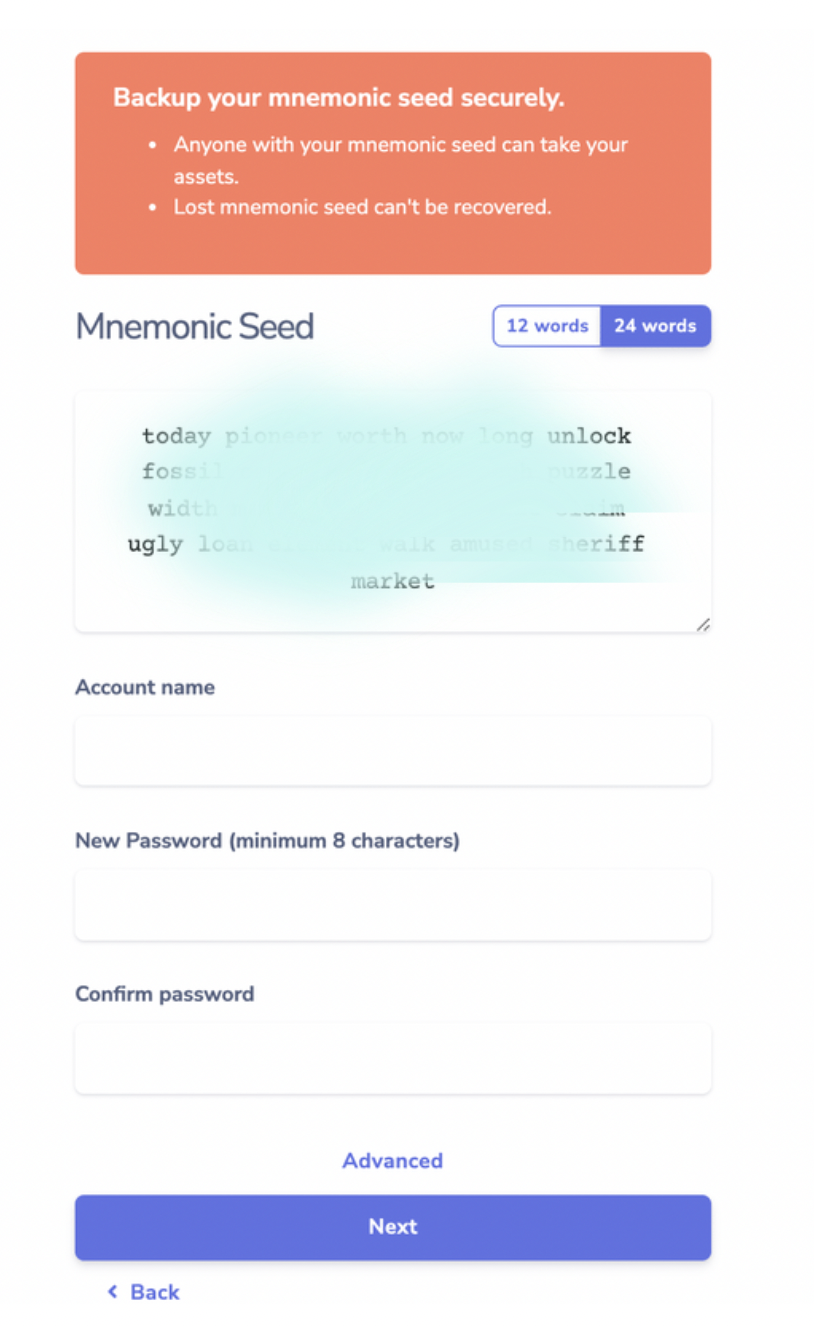Click the Confirm password label

(165, 994)
